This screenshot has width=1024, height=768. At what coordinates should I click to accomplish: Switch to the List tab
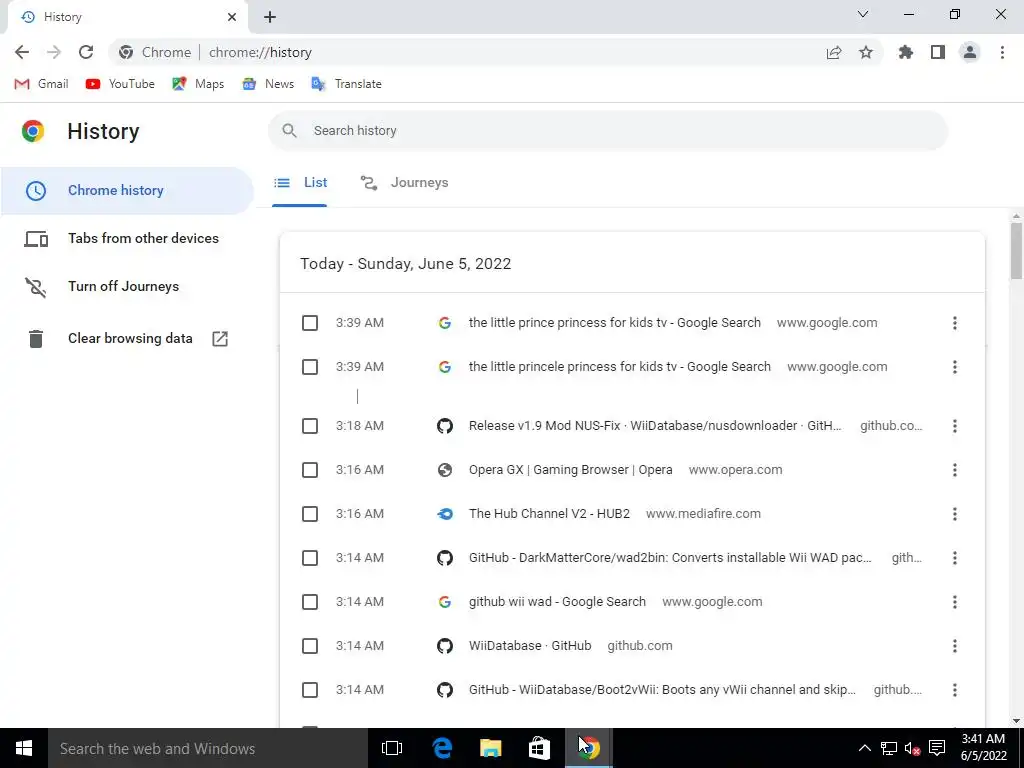point(300,183)
